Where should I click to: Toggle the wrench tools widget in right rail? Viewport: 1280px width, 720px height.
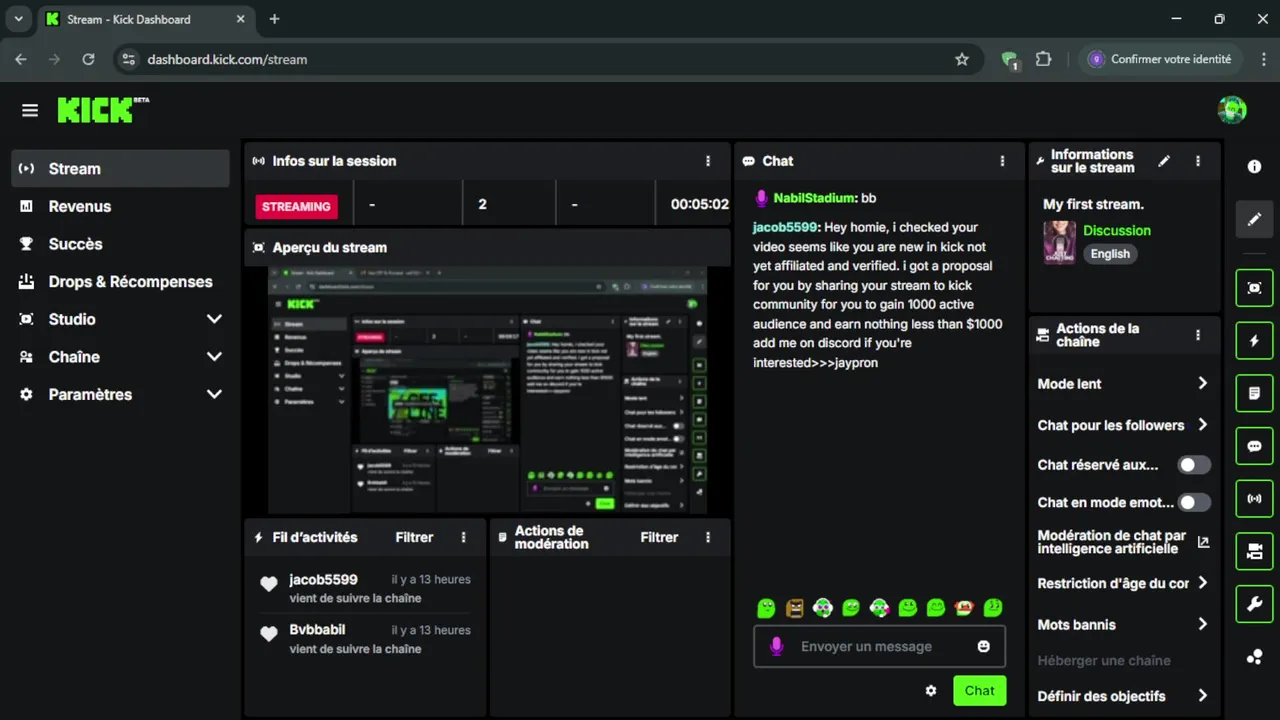[1254, 604]
